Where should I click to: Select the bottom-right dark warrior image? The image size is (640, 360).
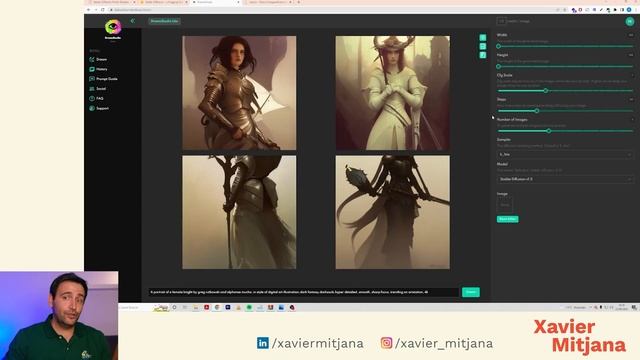pos(393,212)
